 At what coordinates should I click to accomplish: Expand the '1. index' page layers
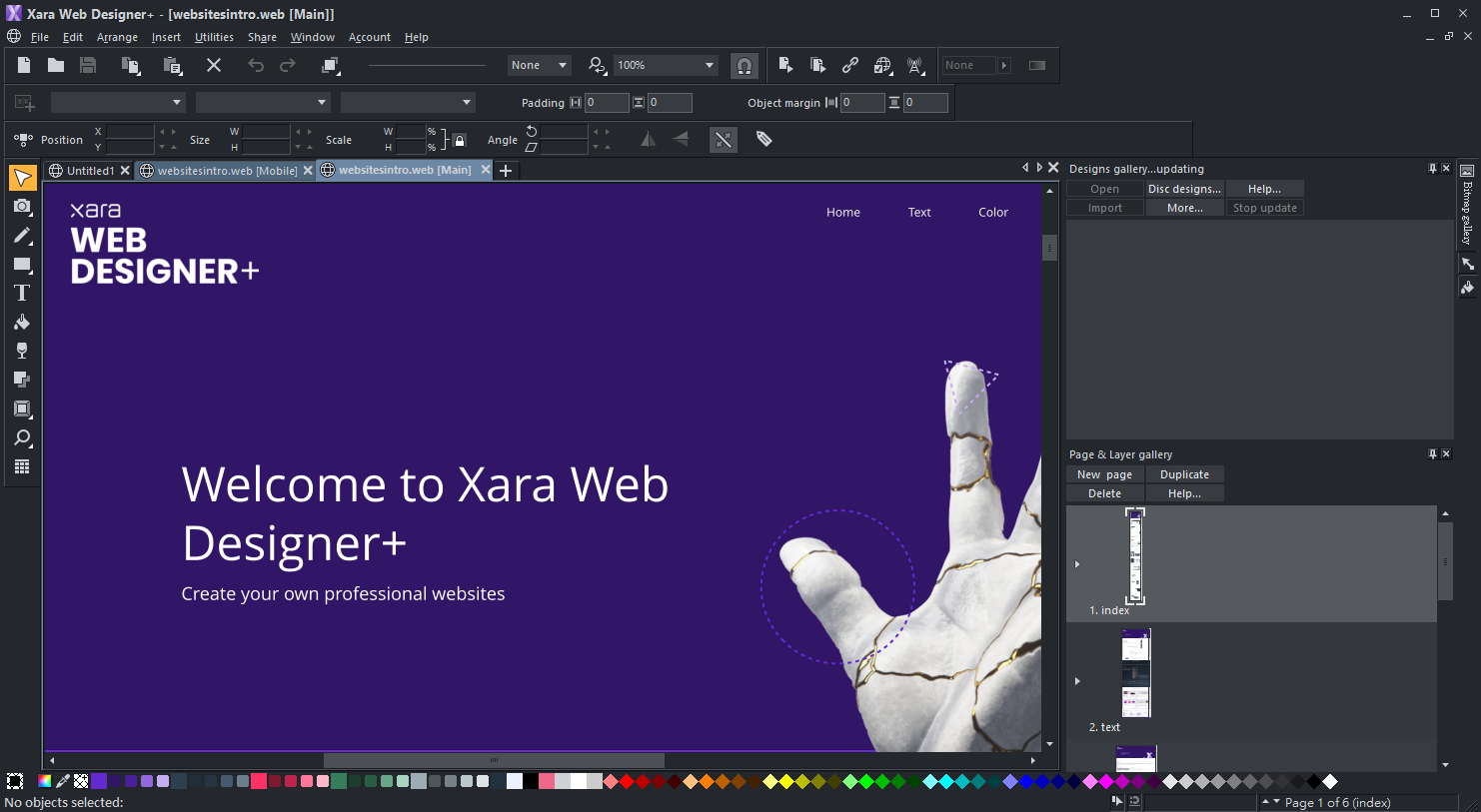[1077, 564]
